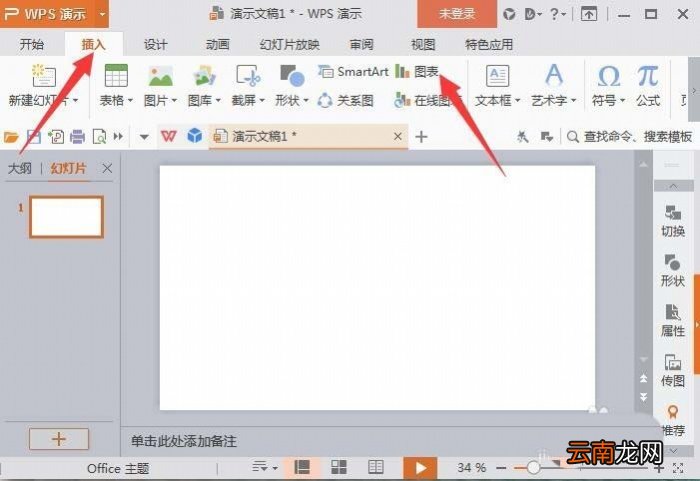The width and height of the screenshot is (700, 481).
Task: Open the 图库 gallery icon
Action: [x=204, y=76]
